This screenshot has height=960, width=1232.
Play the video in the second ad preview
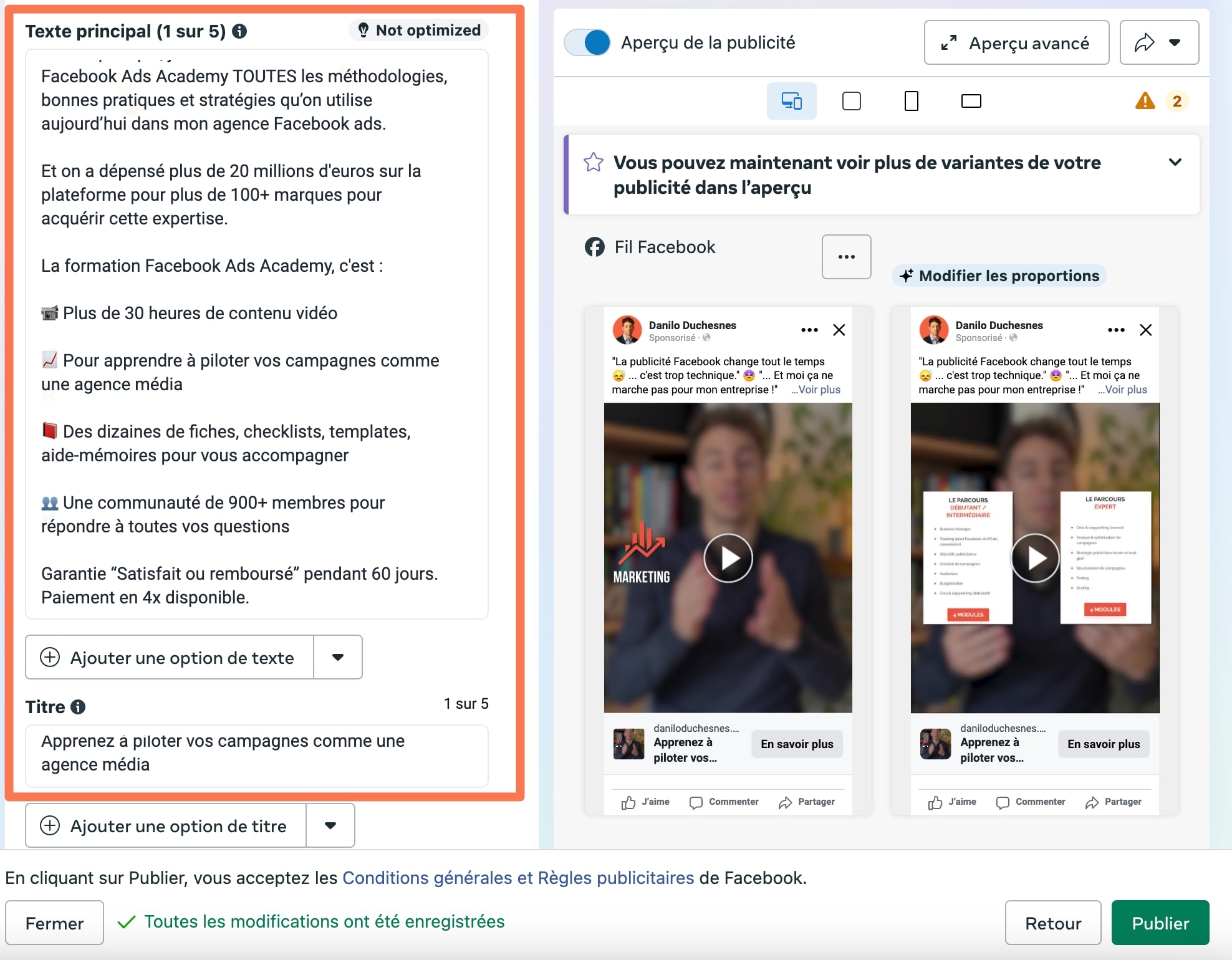coord(1035,558)
